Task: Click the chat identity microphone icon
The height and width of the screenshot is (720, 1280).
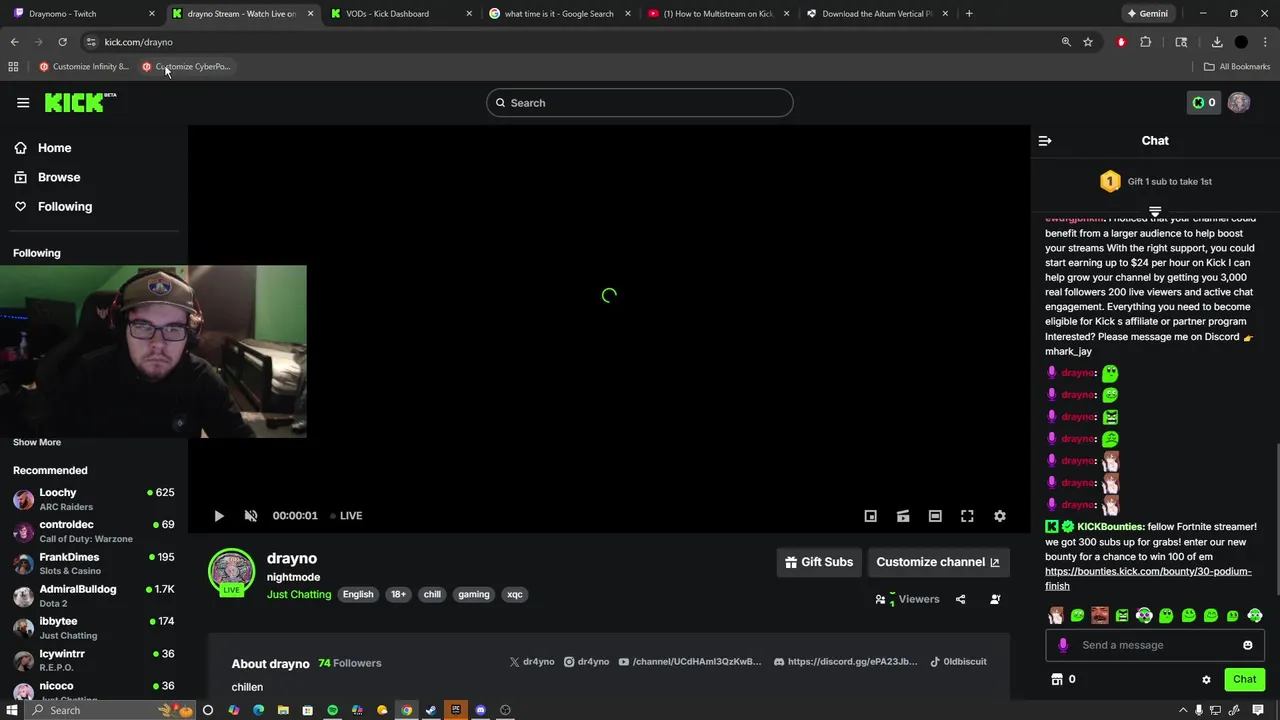Action: coord(1063,645)
